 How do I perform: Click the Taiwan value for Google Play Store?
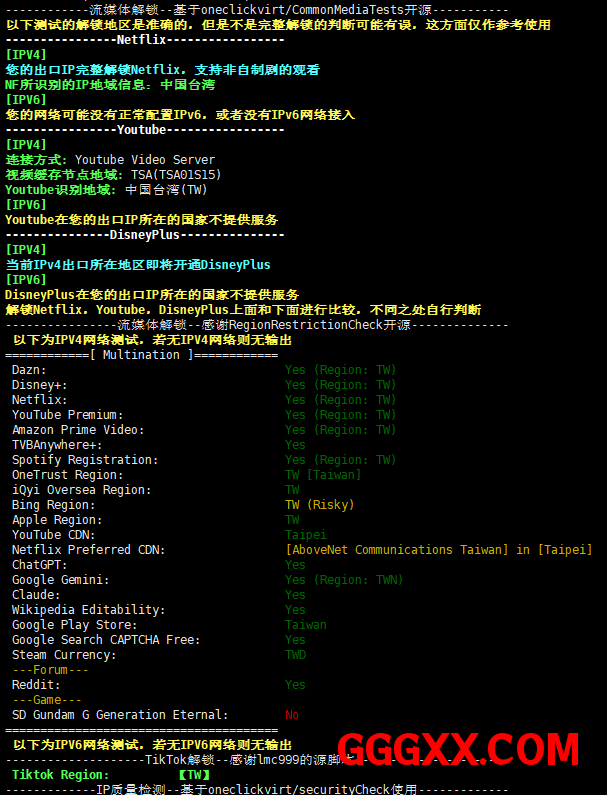point(306,625)
